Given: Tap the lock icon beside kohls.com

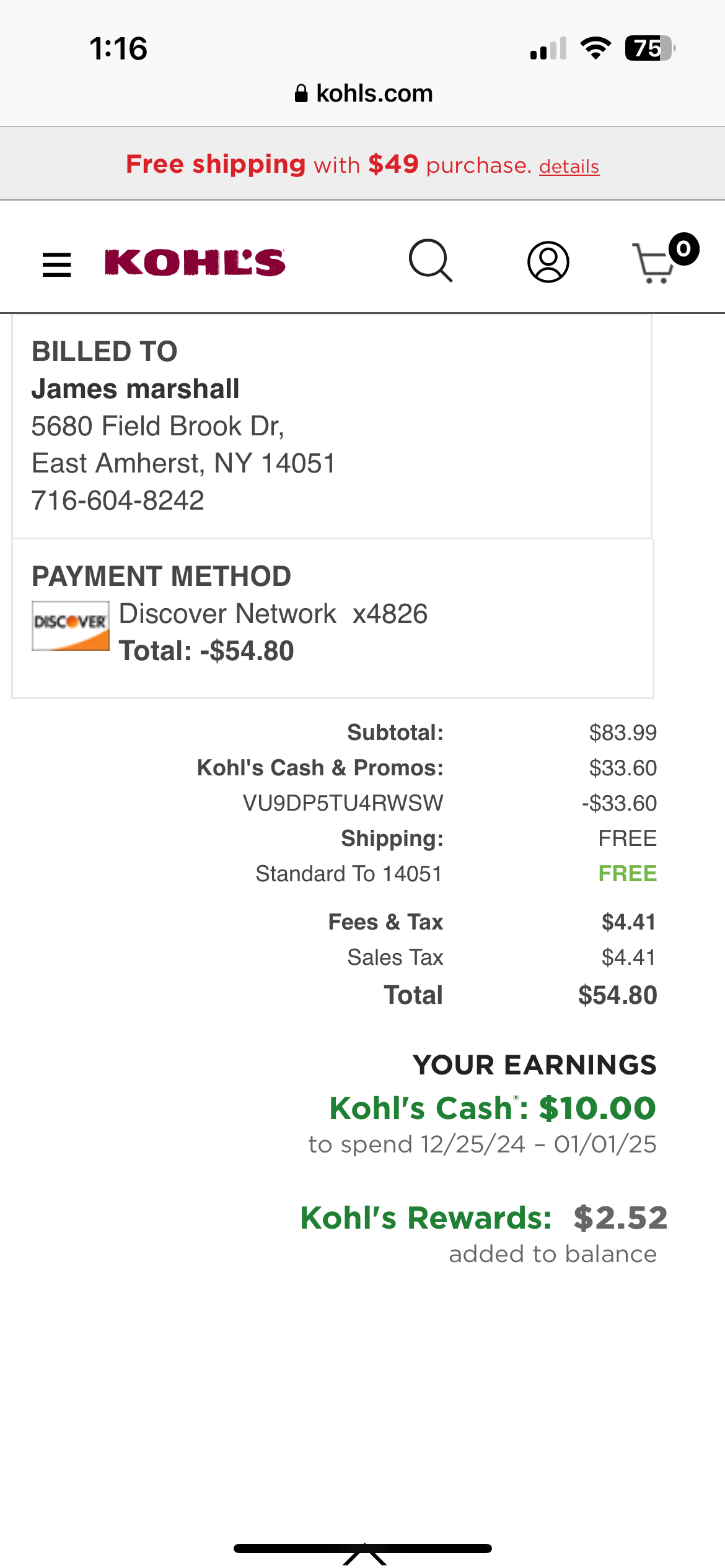Looking at the screenshot, I should click(301, 94).
